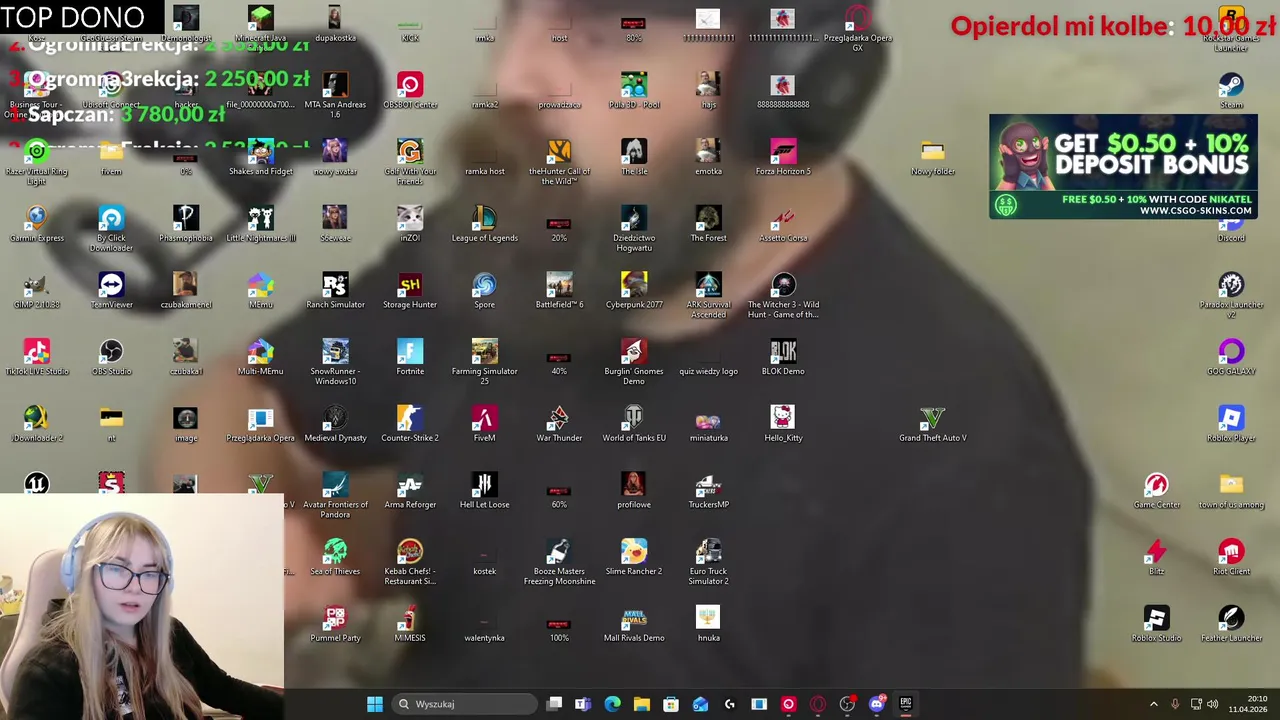Open Battlefield 6 shortcut
The image size is (1280, 720).
click(559, 290)
